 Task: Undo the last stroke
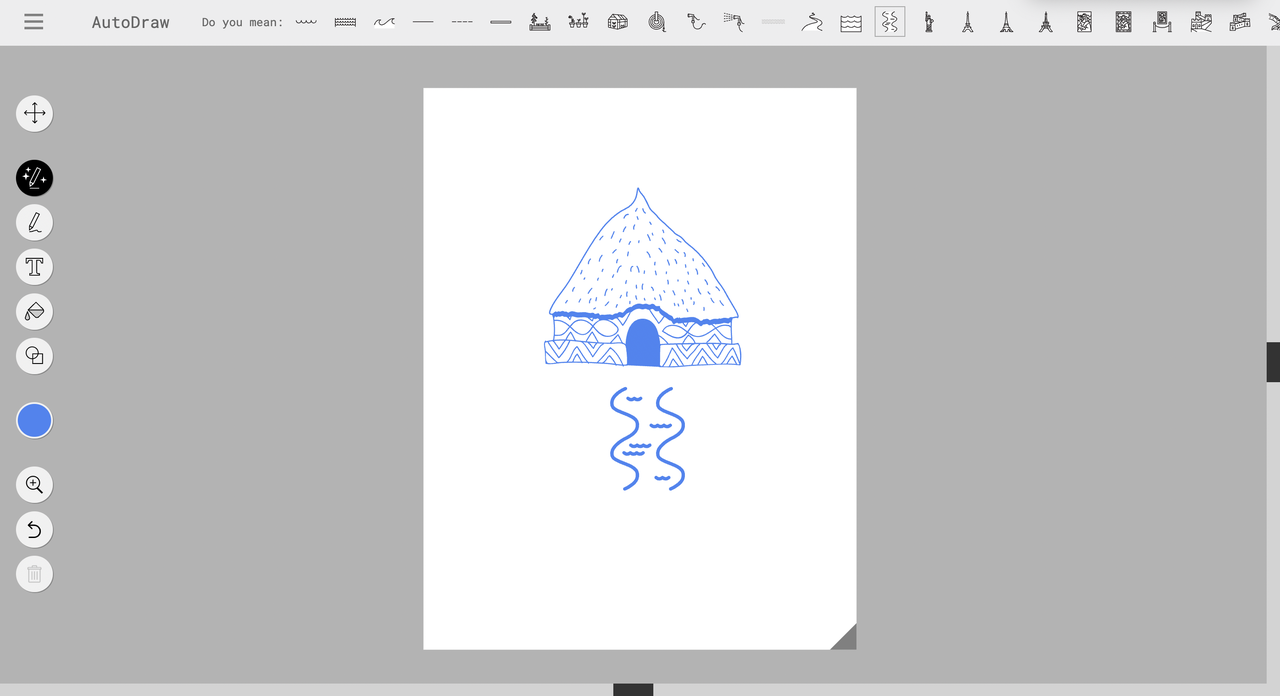point(34,530)
